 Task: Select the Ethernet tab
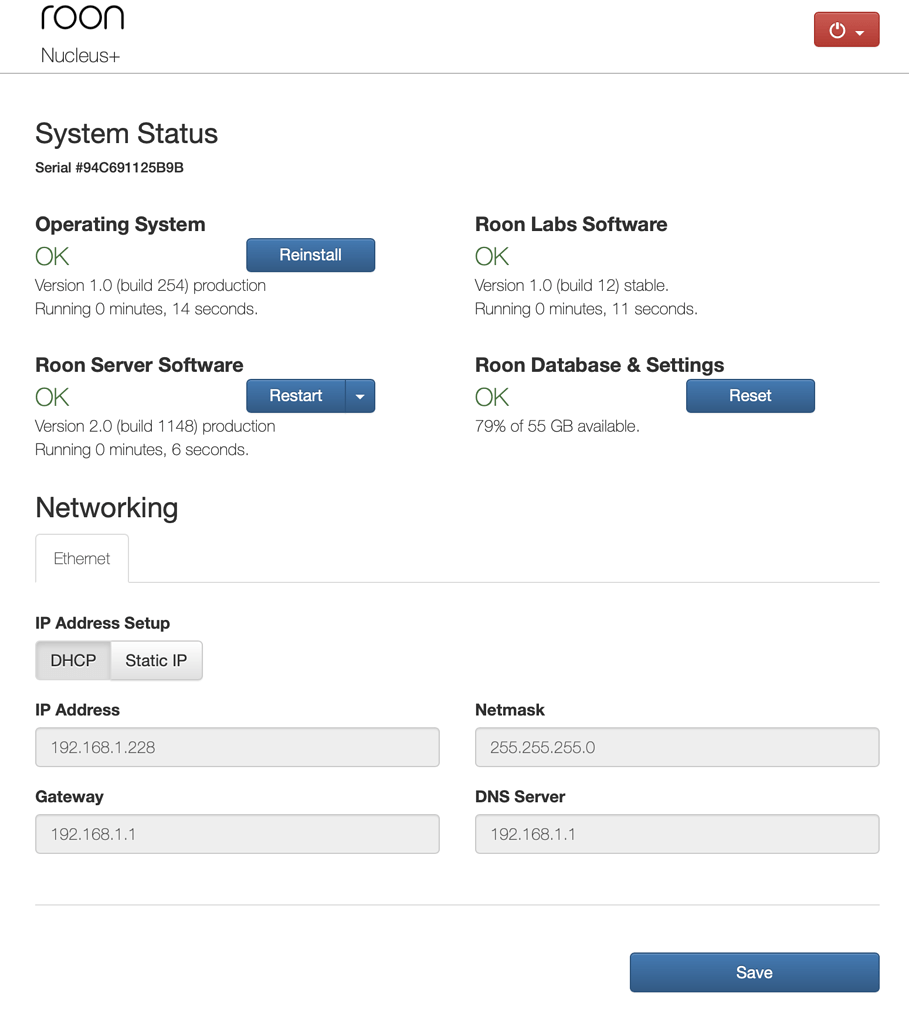(x=81, y=558)
